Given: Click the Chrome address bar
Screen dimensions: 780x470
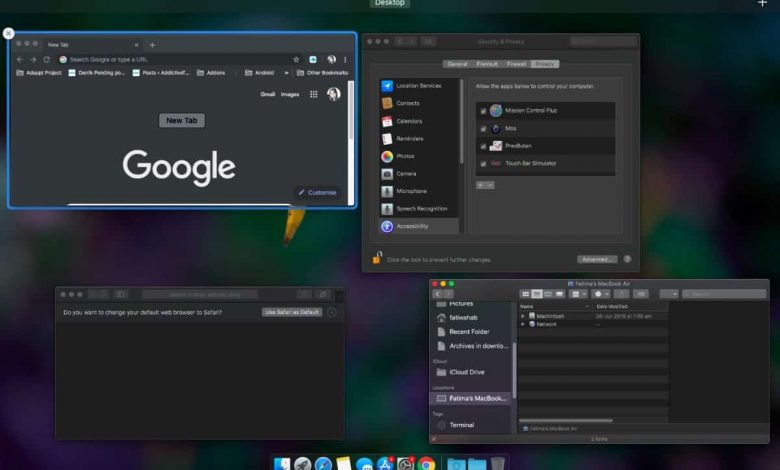Looking at the screenshot, I should (179, 60).
